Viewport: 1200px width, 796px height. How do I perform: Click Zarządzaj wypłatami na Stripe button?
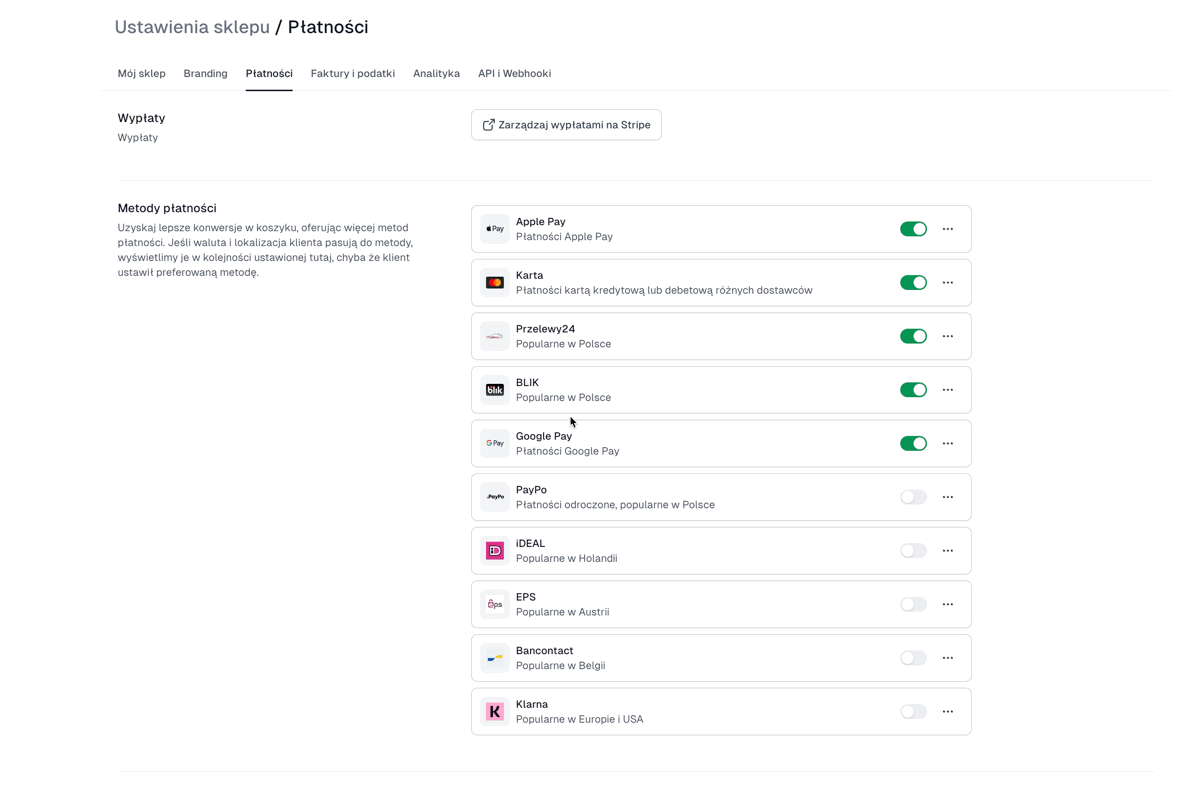coord(566,125)
